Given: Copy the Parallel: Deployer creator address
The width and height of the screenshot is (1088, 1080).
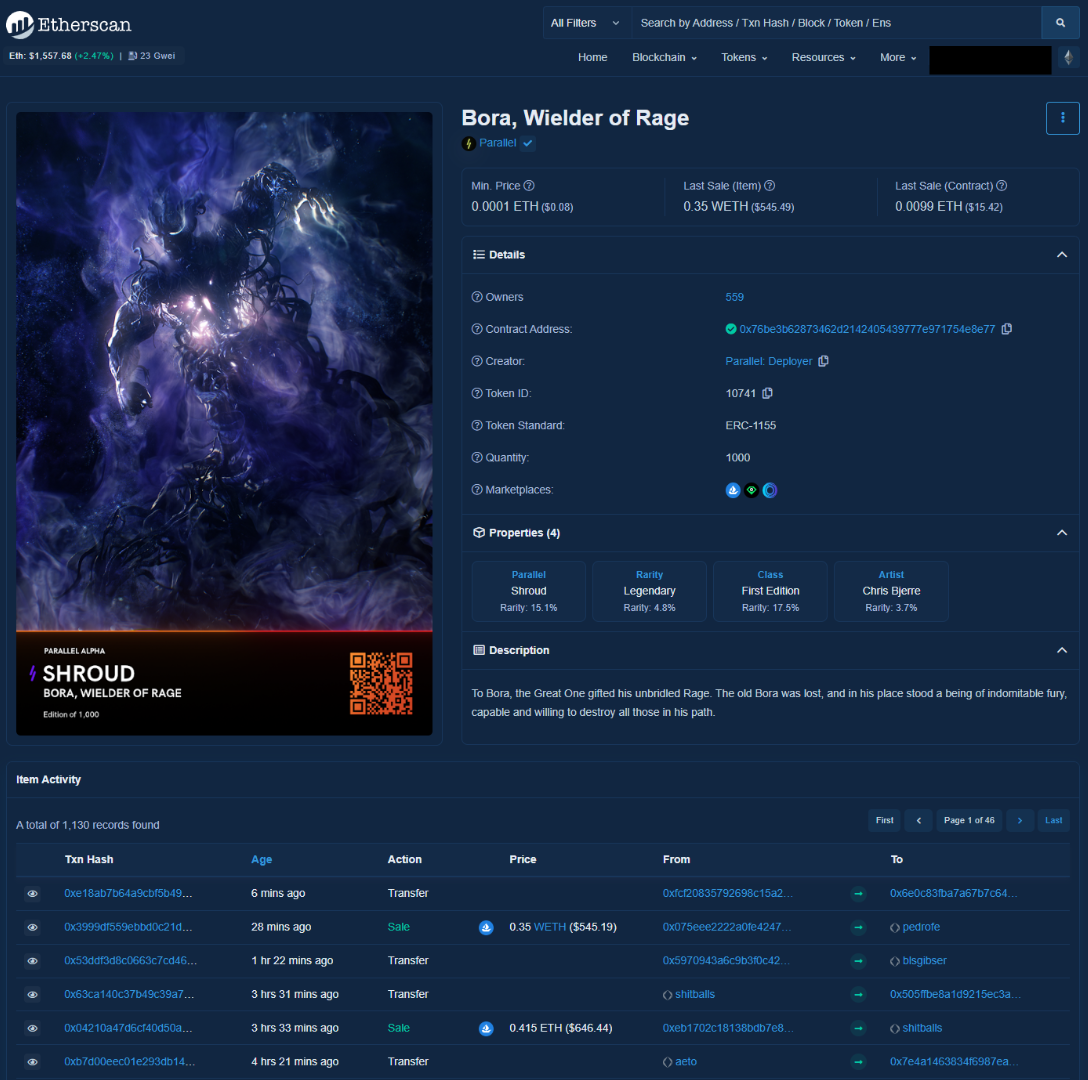Looking at the screenshot, I should [x=823, y=361].
